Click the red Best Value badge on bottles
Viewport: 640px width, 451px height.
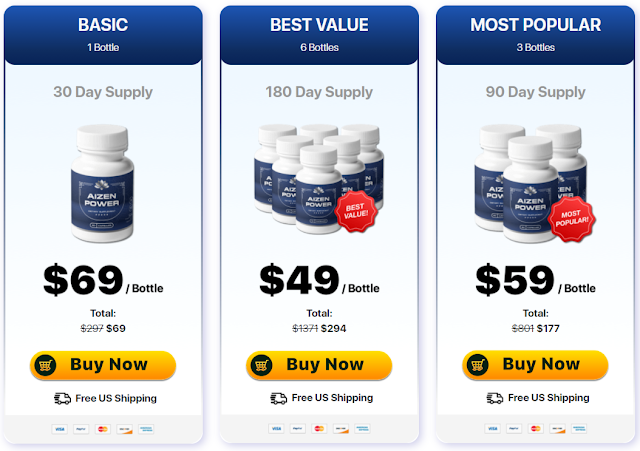tap(356, 211)
